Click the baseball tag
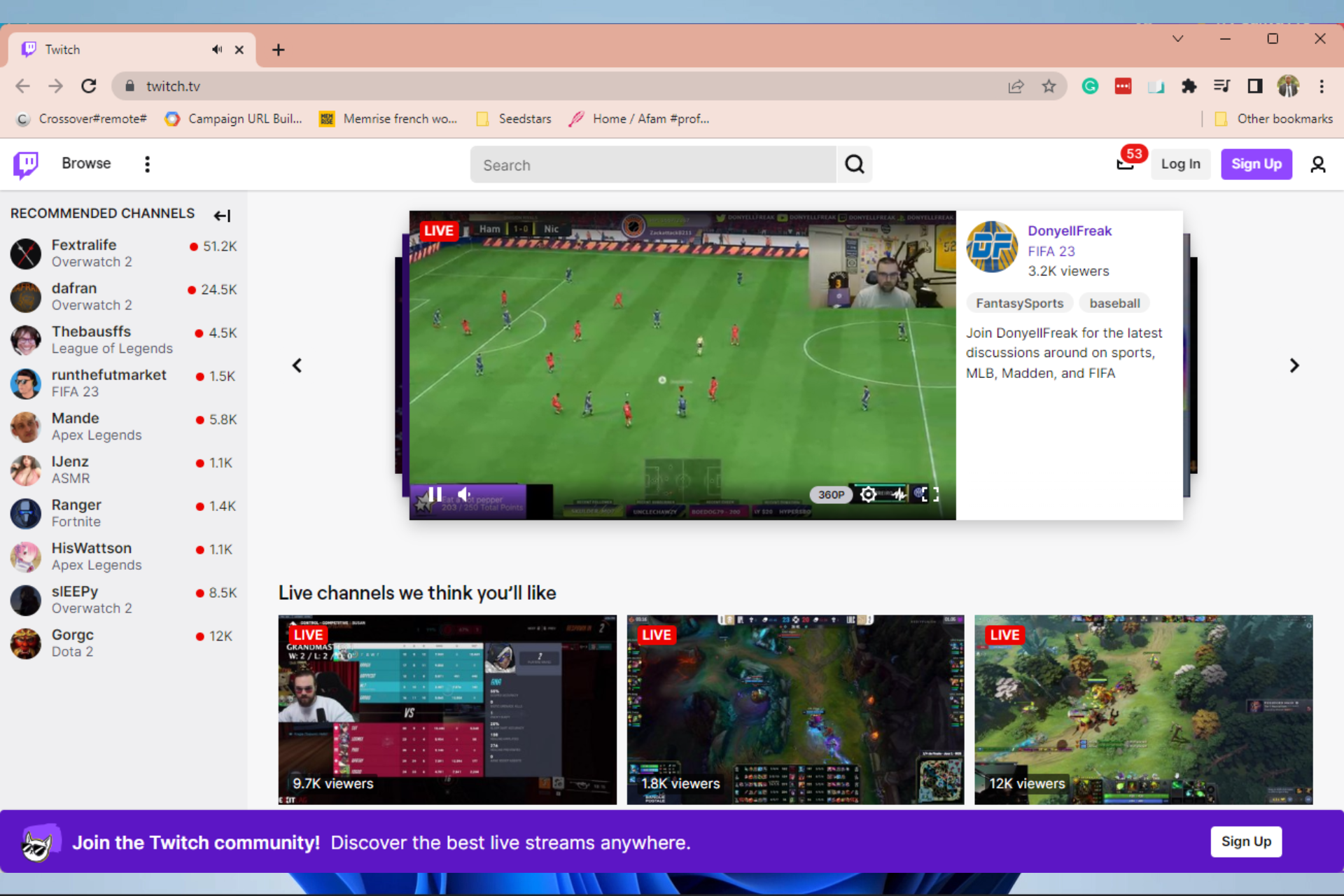Image resolution: width=1344 pixels, height=896 pixels. pyautogui.click(x=1114, y=303)
